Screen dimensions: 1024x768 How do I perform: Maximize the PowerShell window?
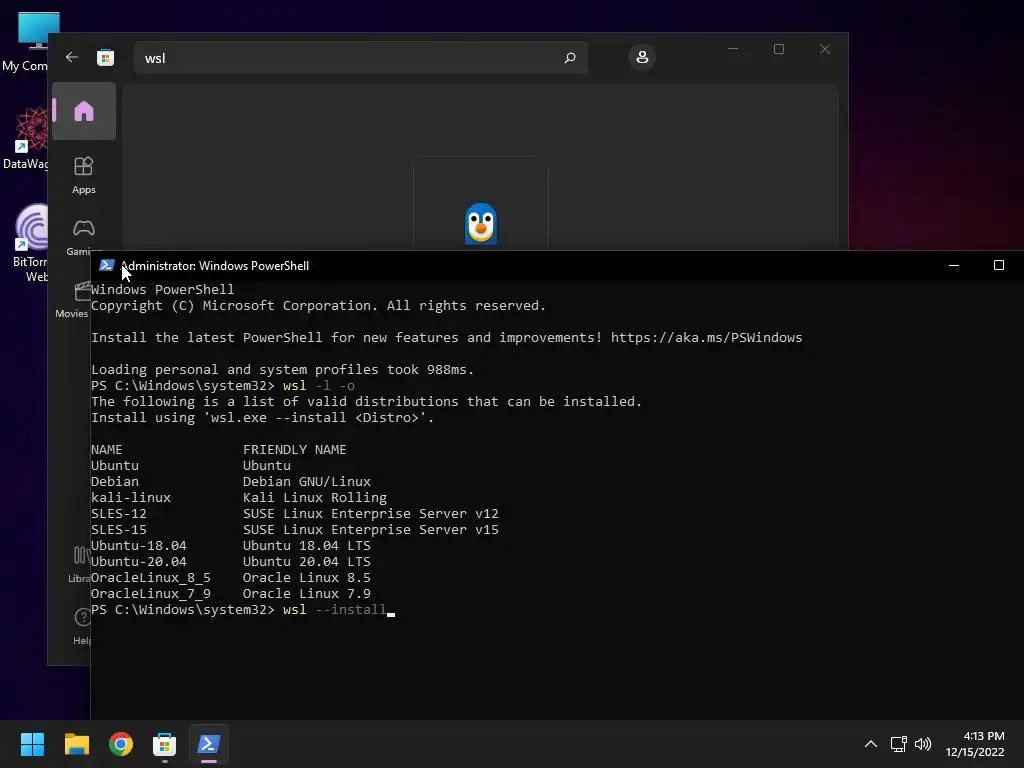point(999,265)
